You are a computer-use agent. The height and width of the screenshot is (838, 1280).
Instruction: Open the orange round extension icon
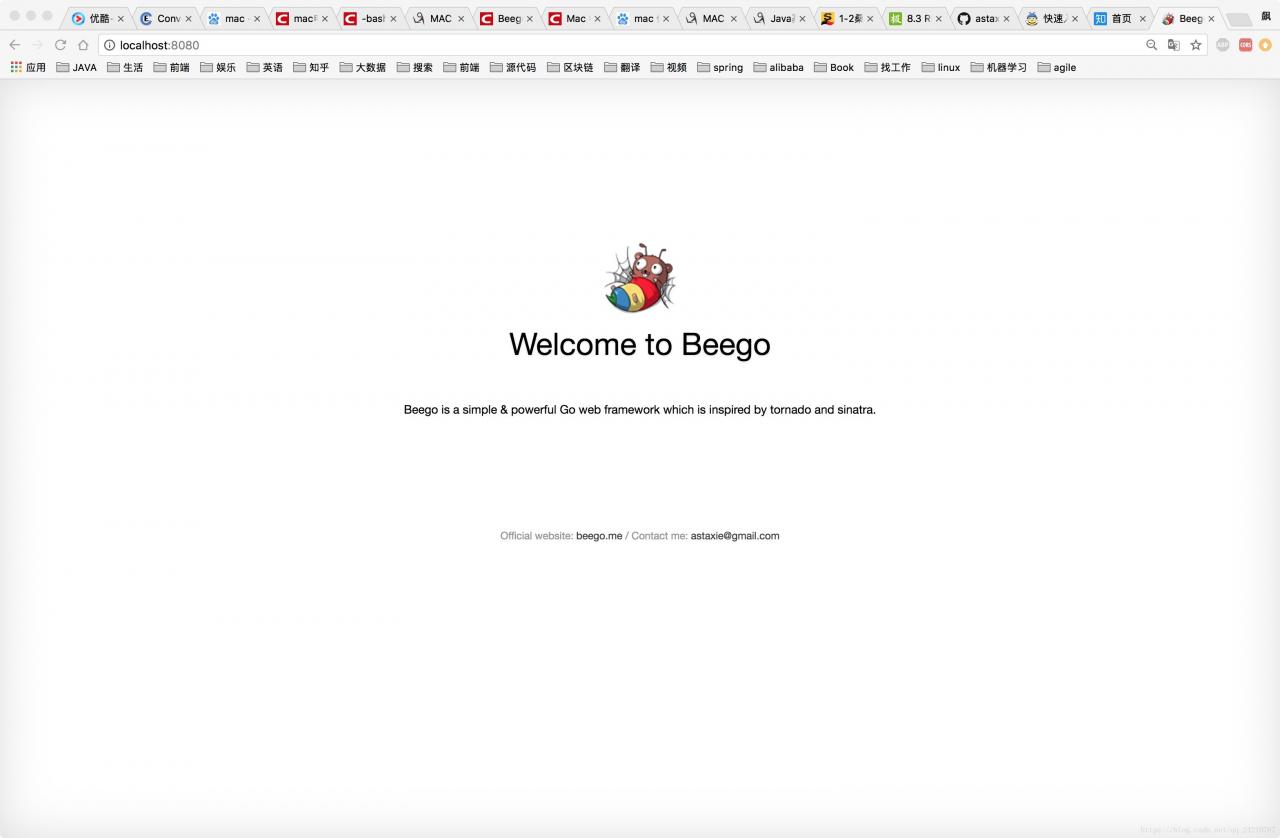pyautogui.click(x=1265, y=45)
